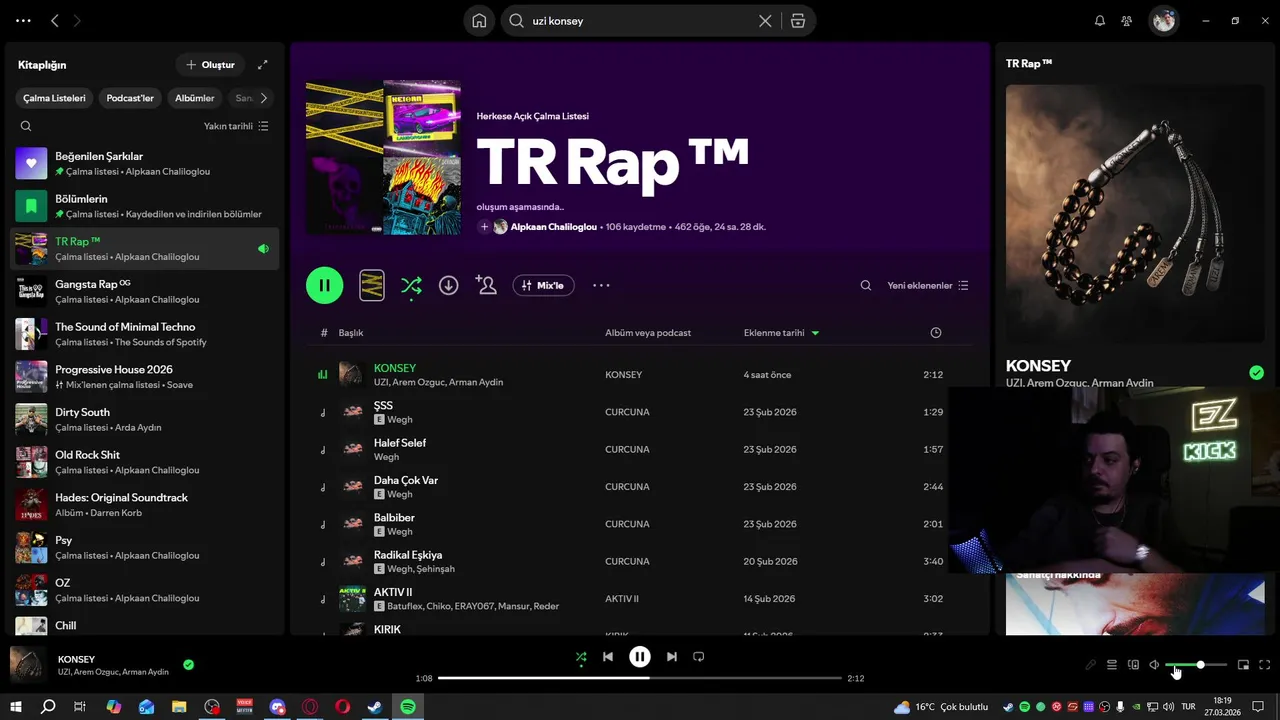1280x720 pixels.
Task: Click the playlist preview cover icon next to pause
Action: point(372,285)
